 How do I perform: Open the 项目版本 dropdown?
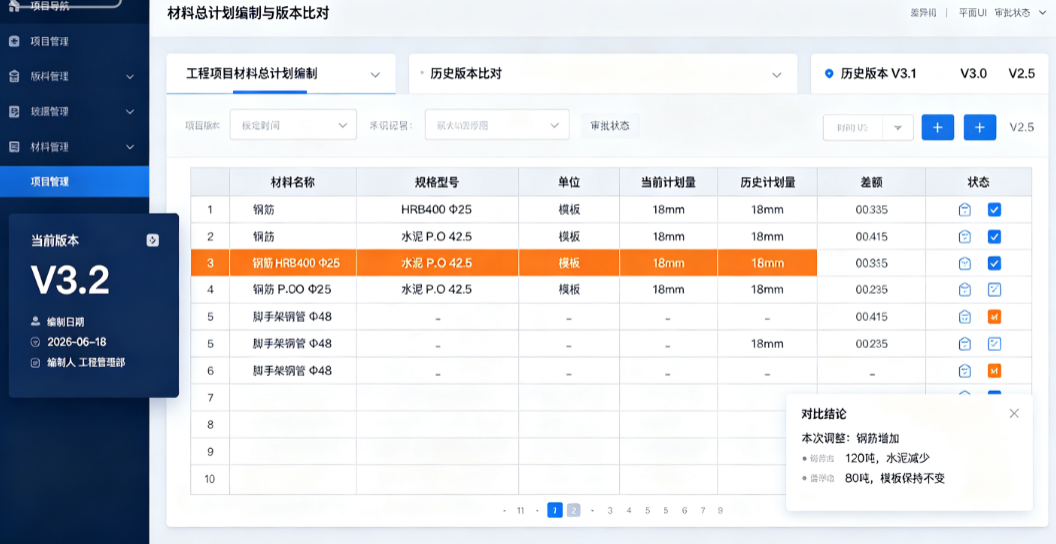tap(293, 125)
